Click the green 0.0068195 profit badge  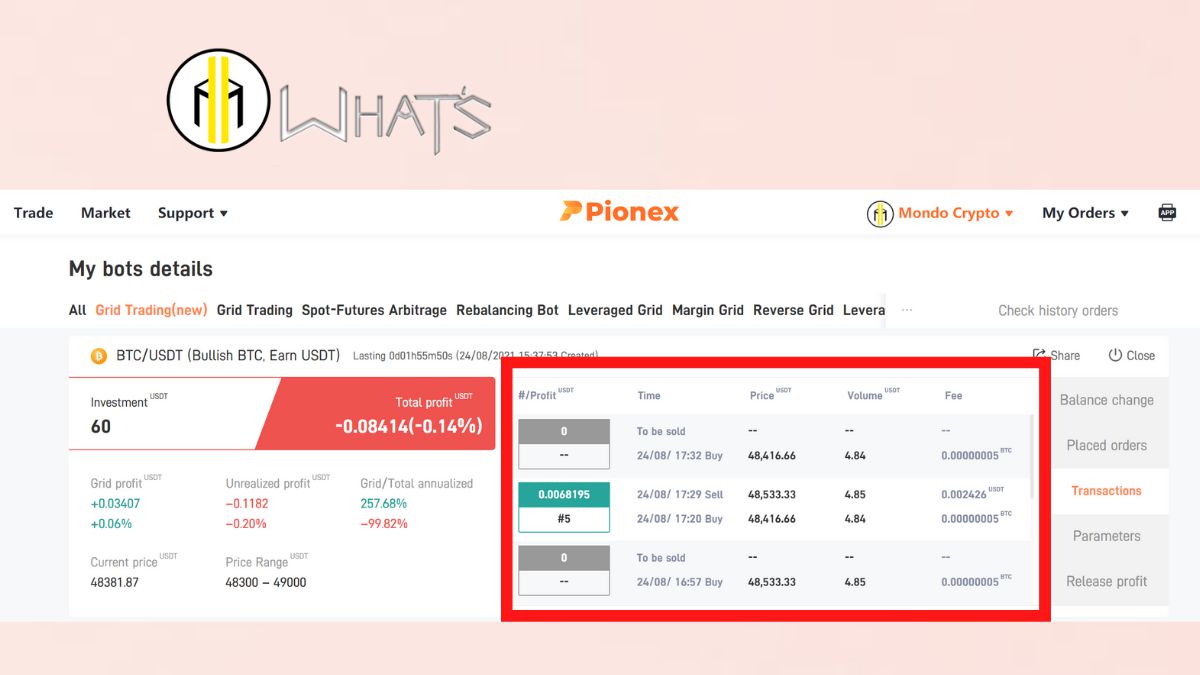pos(564,494)
